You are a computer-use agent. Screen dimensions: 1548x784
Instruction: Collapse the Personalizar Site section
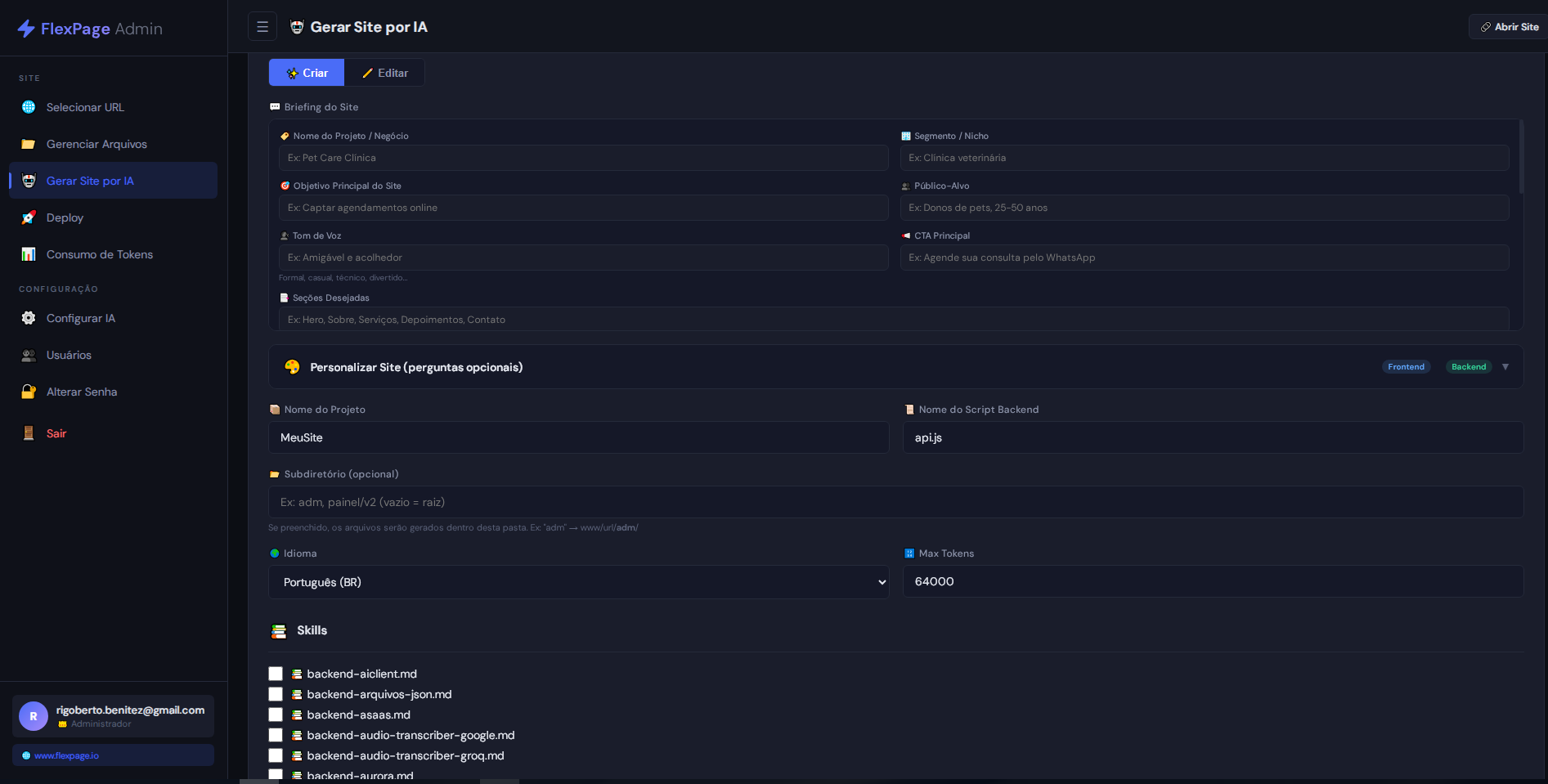coord(1506,366)
